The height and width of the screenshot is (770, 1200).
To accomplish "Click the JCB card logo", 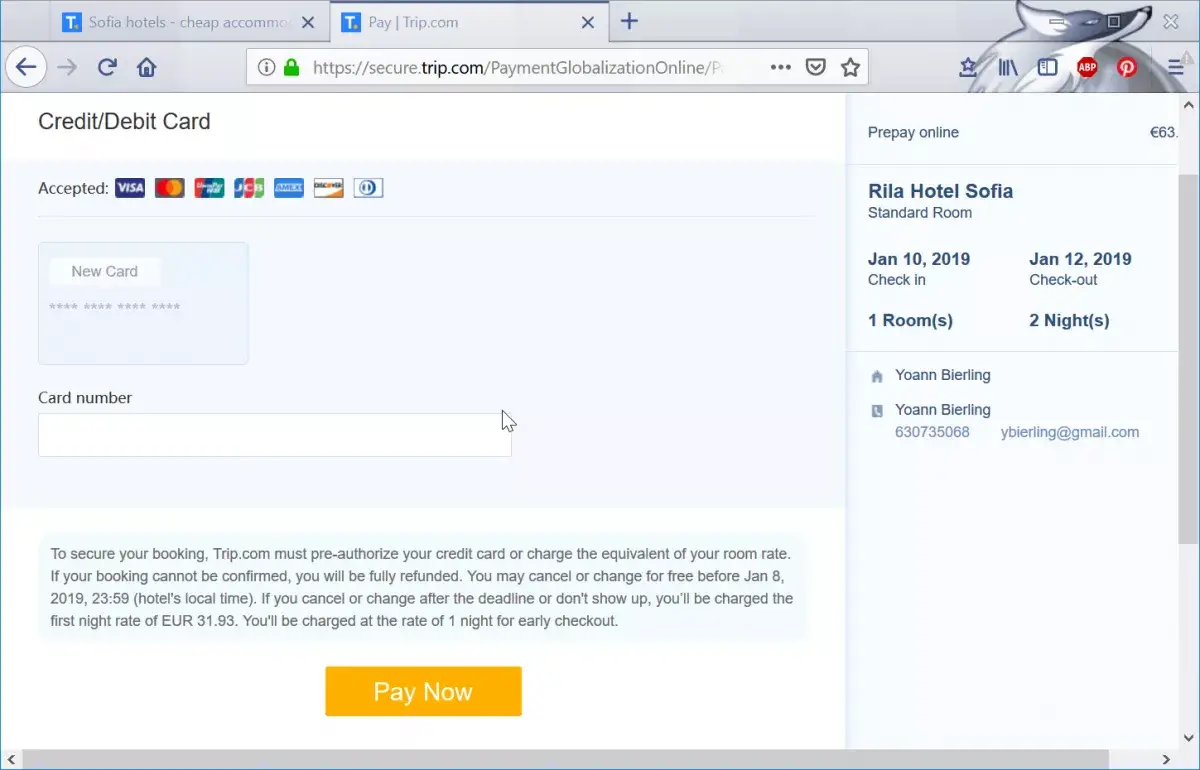I will coord(249,188).
